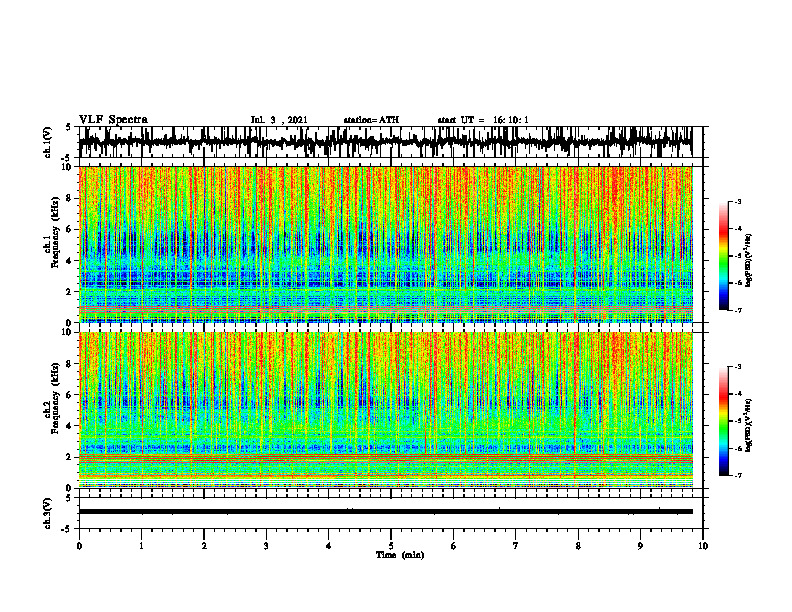792x612 pixels.
Task: Click the 0 tick on the time axis
Action: [79, 546]
